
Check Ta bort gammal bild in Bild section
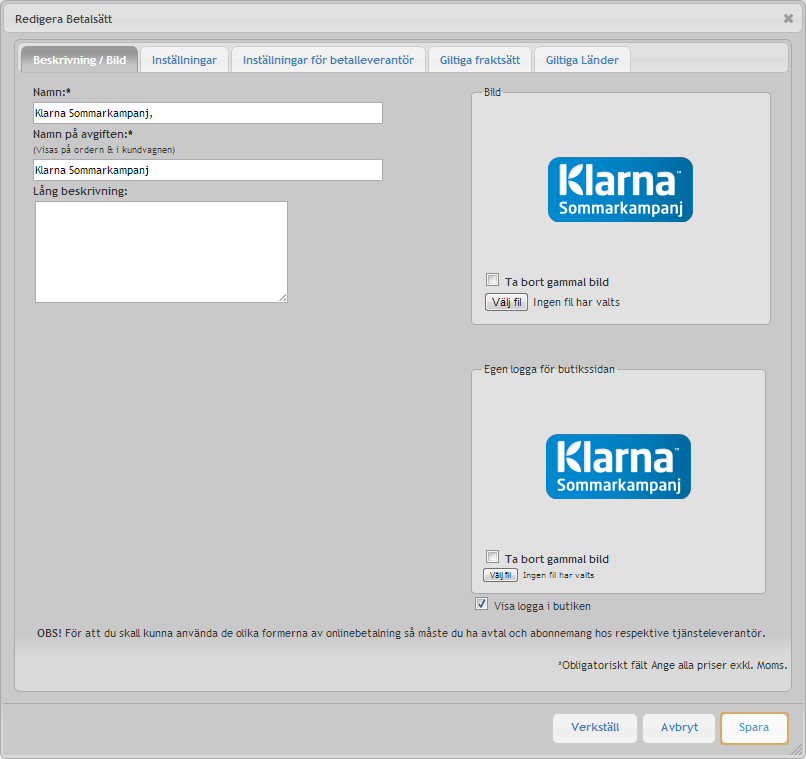coord(492,280)
